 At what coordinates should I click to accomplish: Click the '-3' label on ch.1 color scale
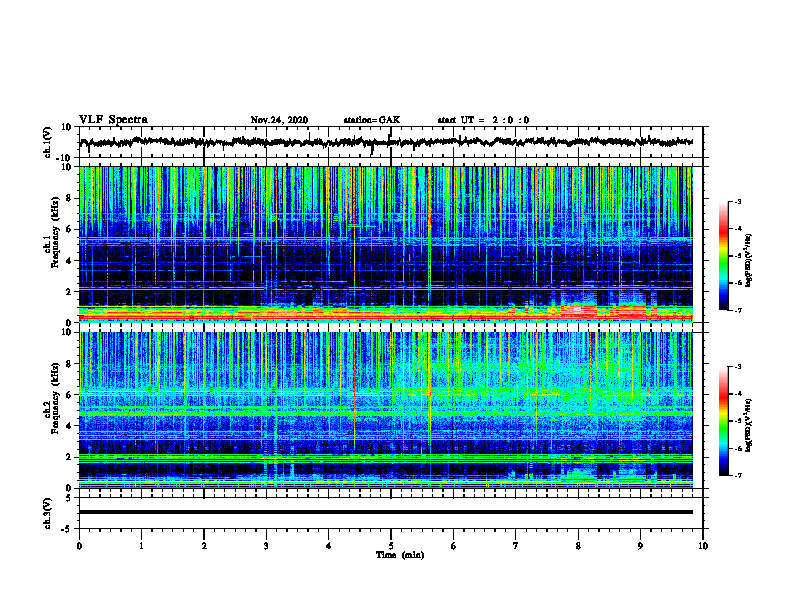coord(737,202)
